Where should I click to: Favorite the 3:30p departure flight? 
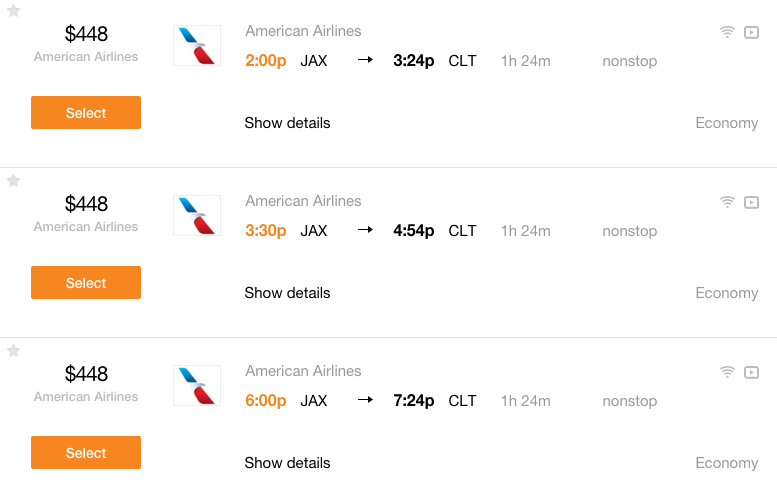13,180
